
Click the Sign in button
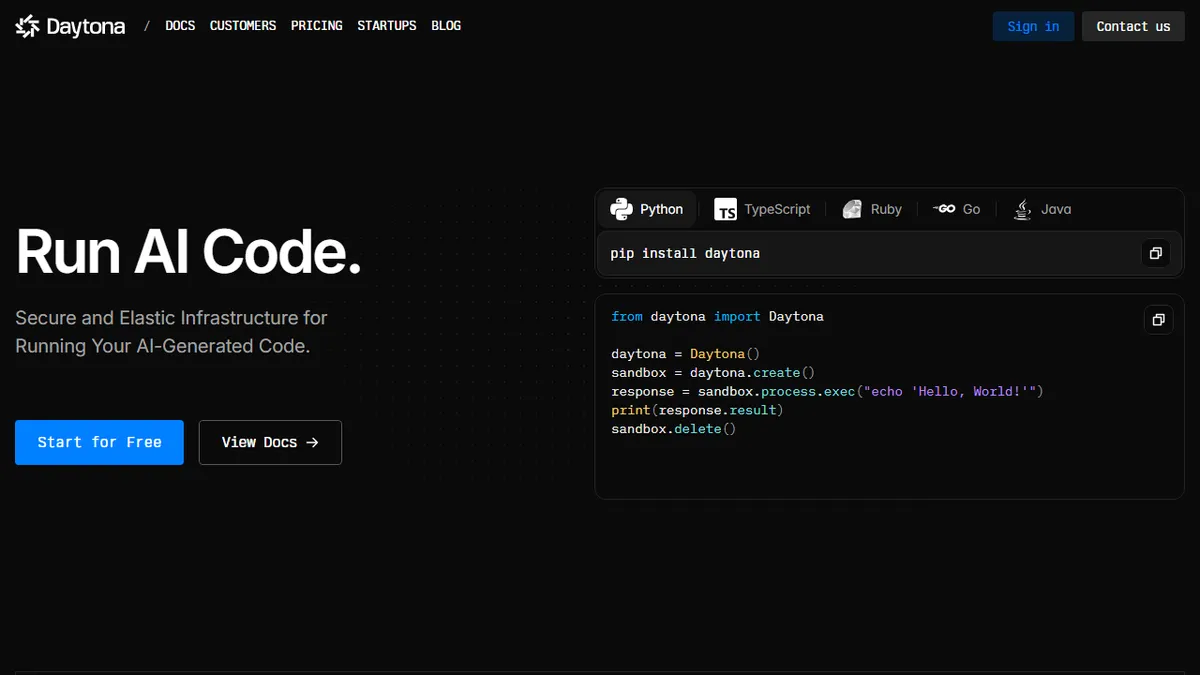coord(1033,26)
